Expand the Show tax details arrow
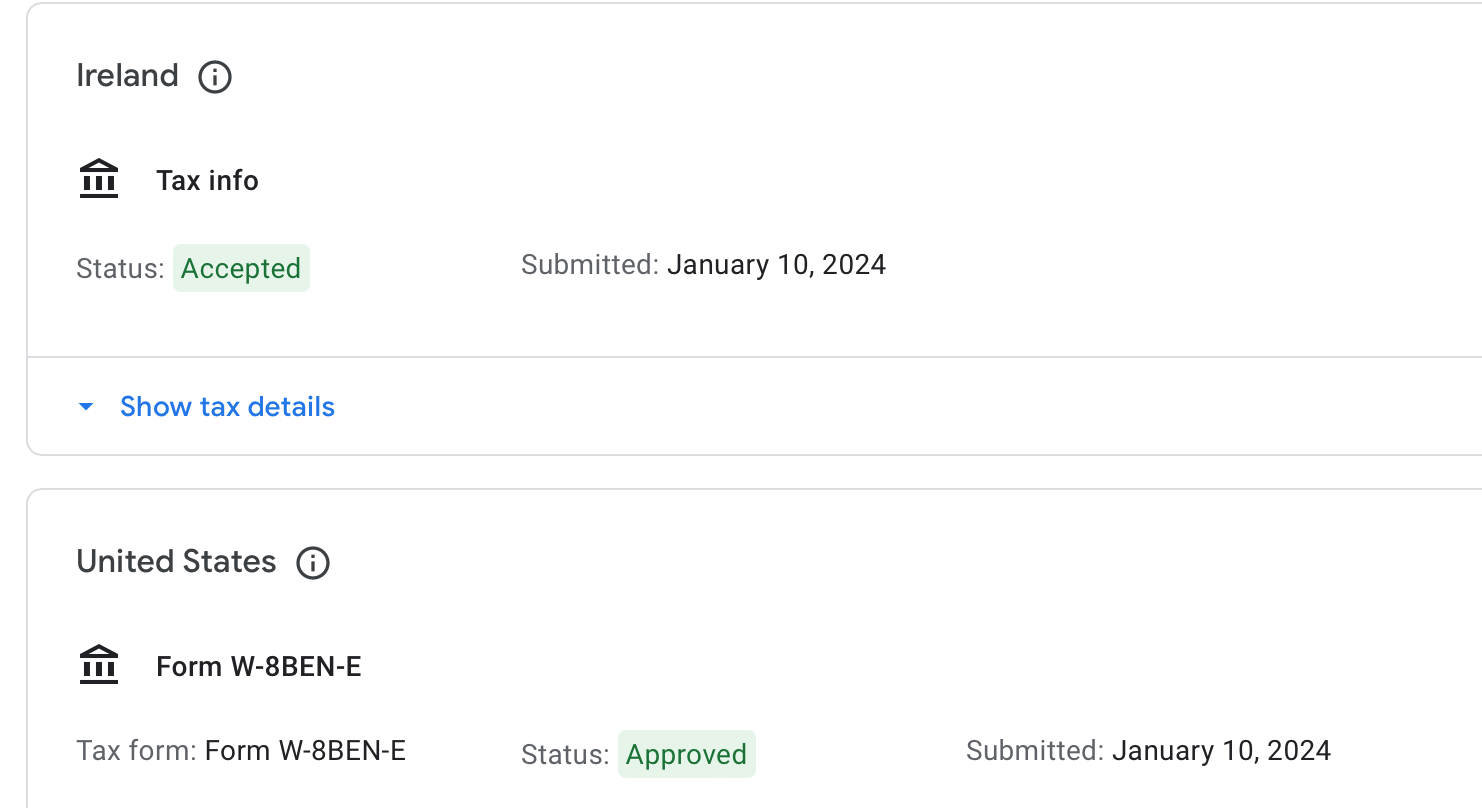 tap(87, 407)
